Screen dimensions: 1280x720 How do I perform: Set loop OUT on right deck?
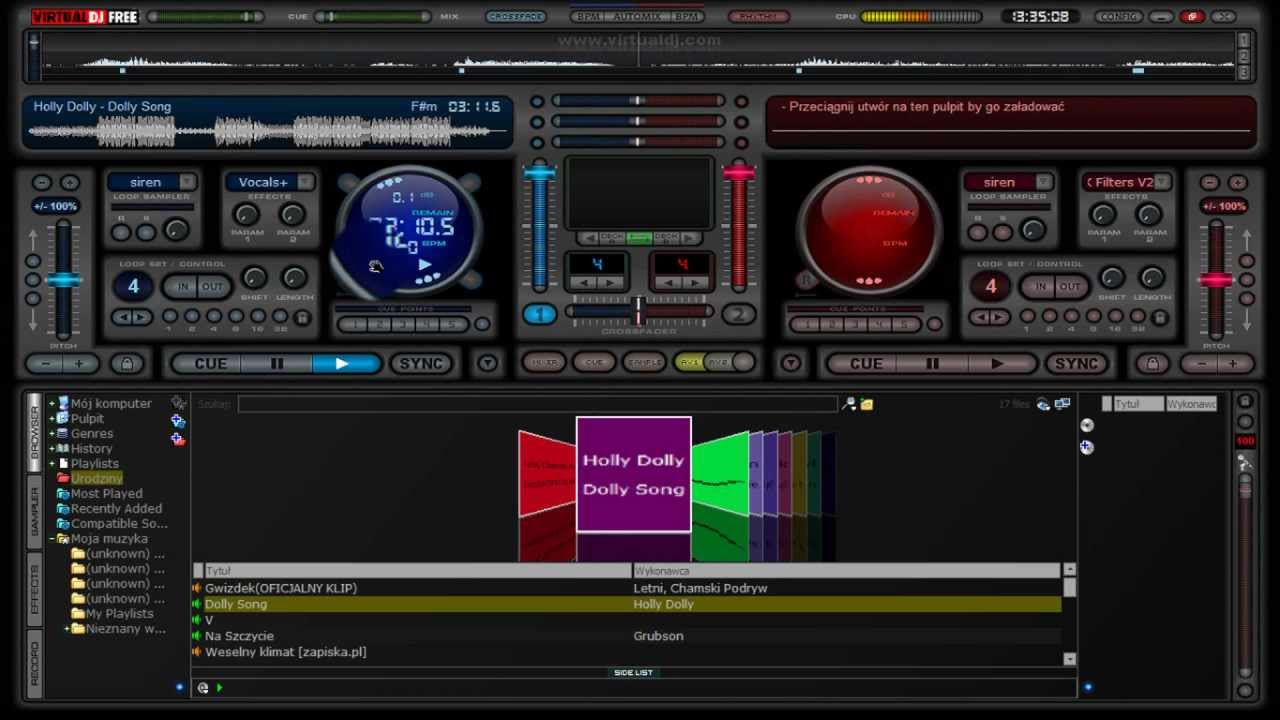point(1070,286)
